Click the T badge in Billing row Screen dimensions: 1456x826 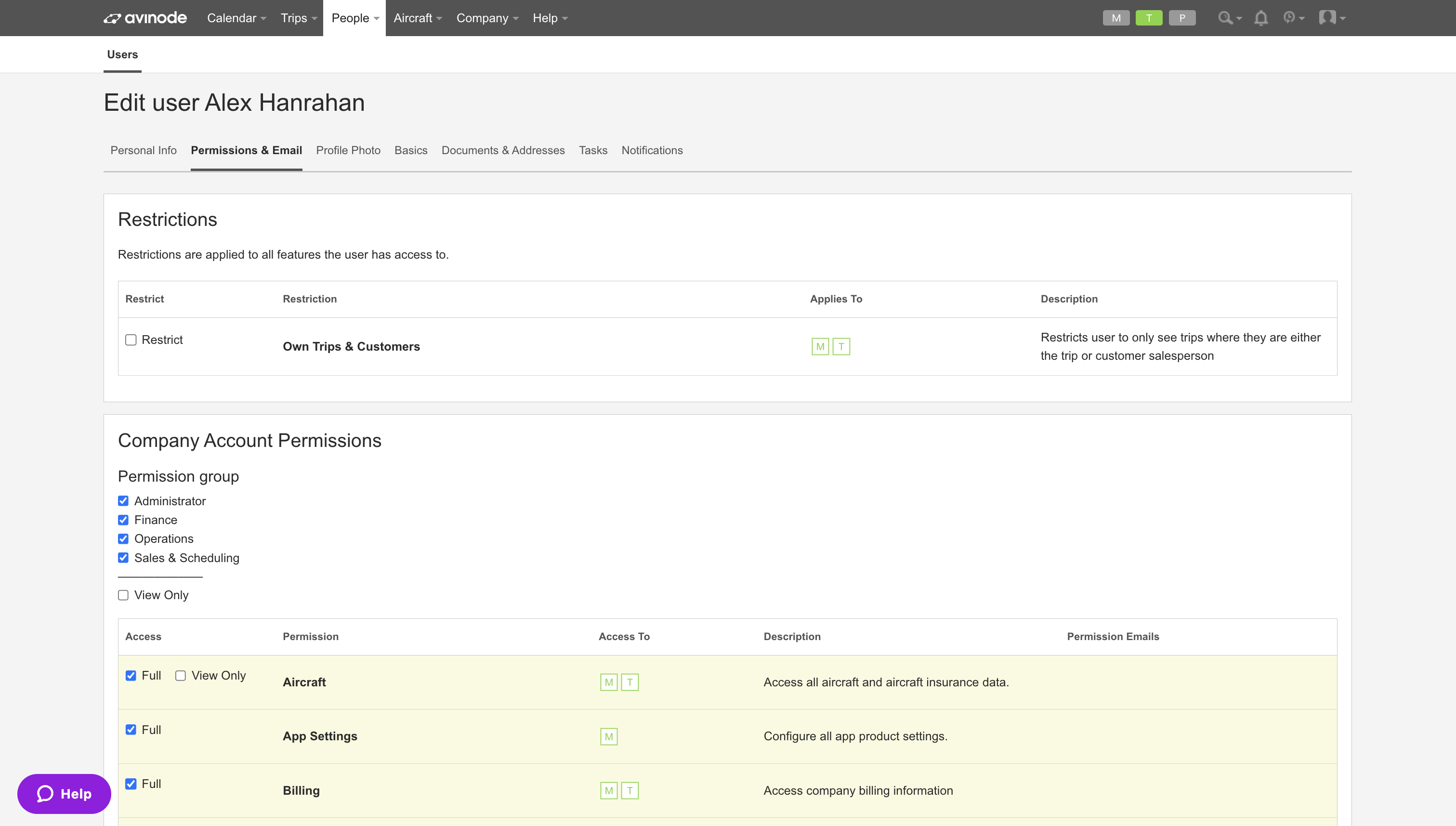tap(630, 791)
